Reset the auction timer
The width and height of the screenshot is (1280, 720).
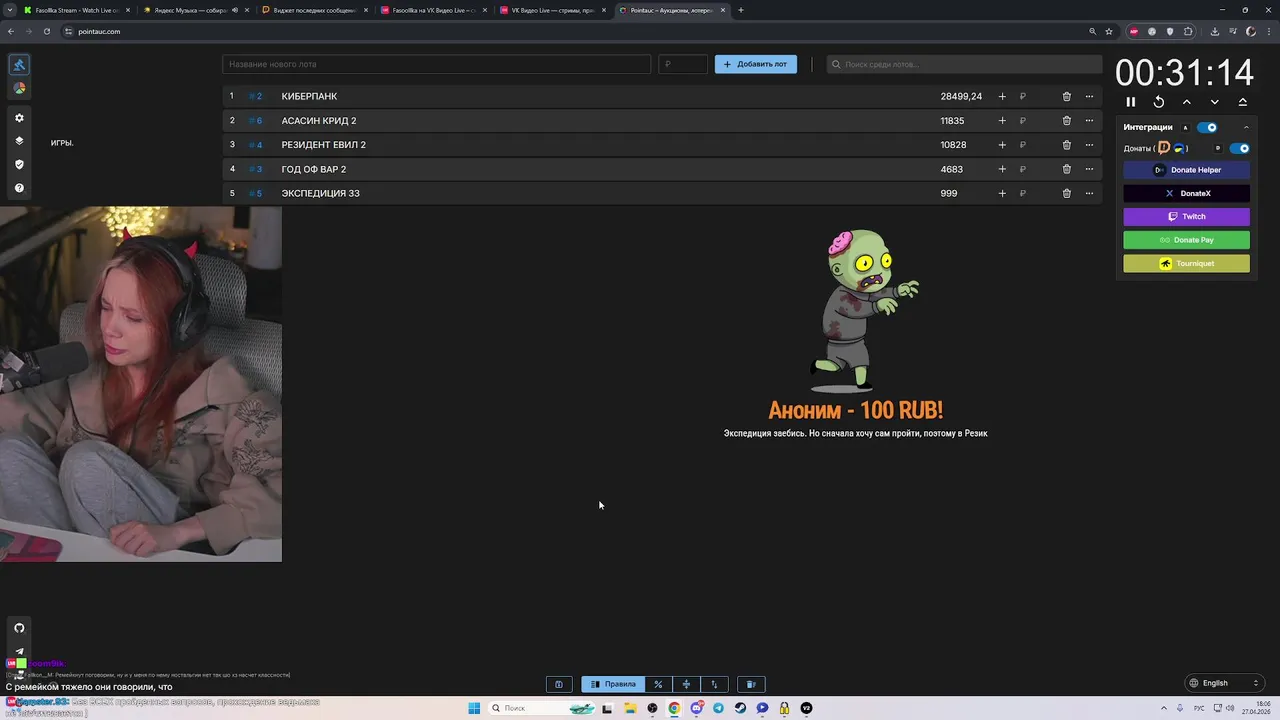point(1159,102)
